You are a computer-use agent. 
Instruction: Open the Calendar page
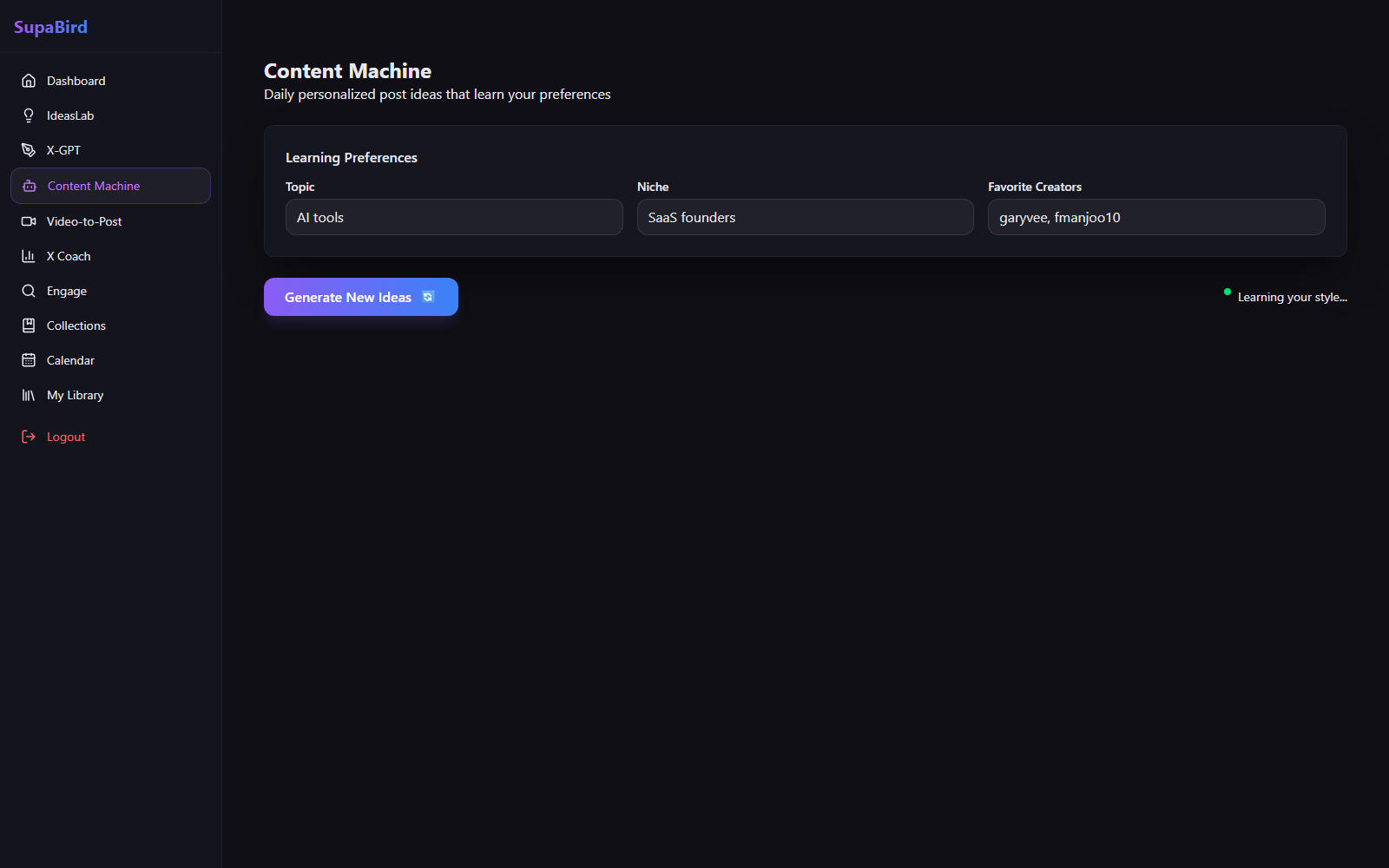tap(110, 360)
